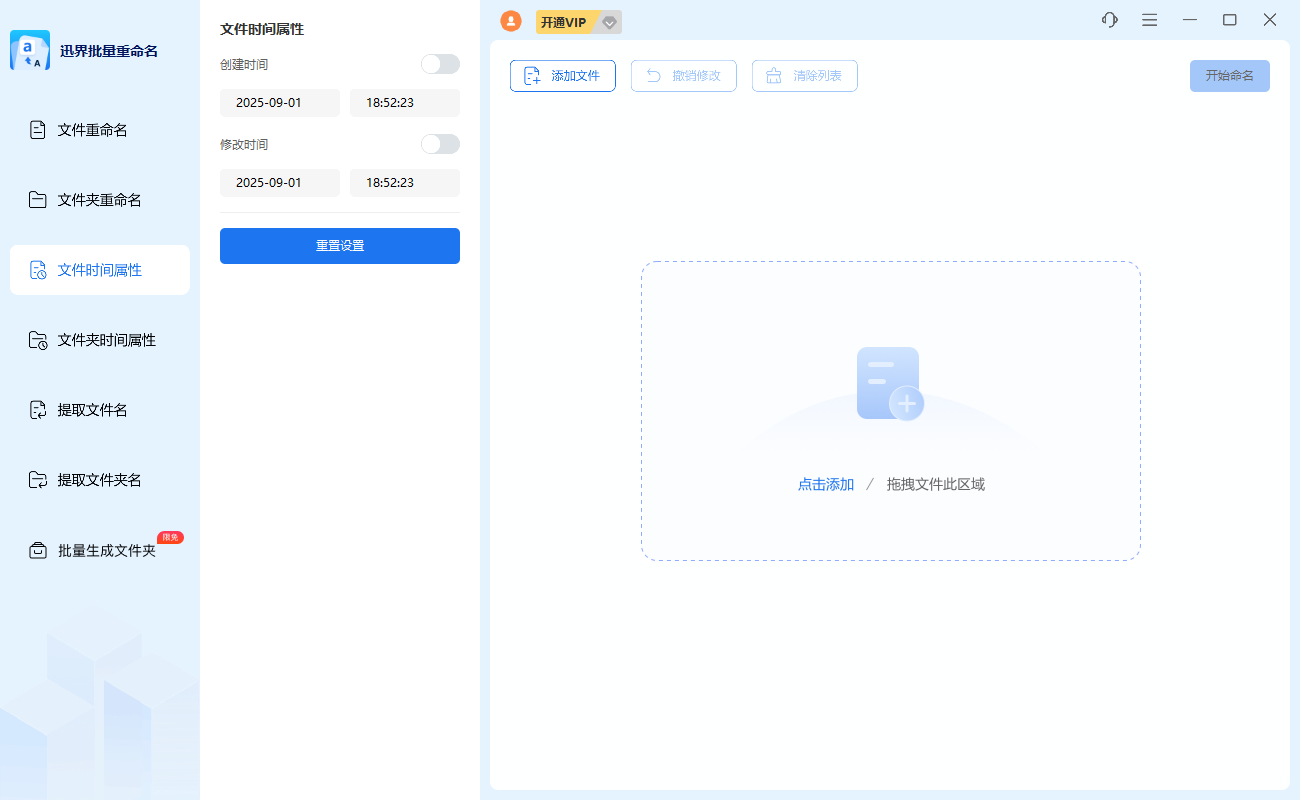This screenshot has width=1300, height=800.
Task: Enable the 修改时间 toggle switch
Action: (440, 143)
